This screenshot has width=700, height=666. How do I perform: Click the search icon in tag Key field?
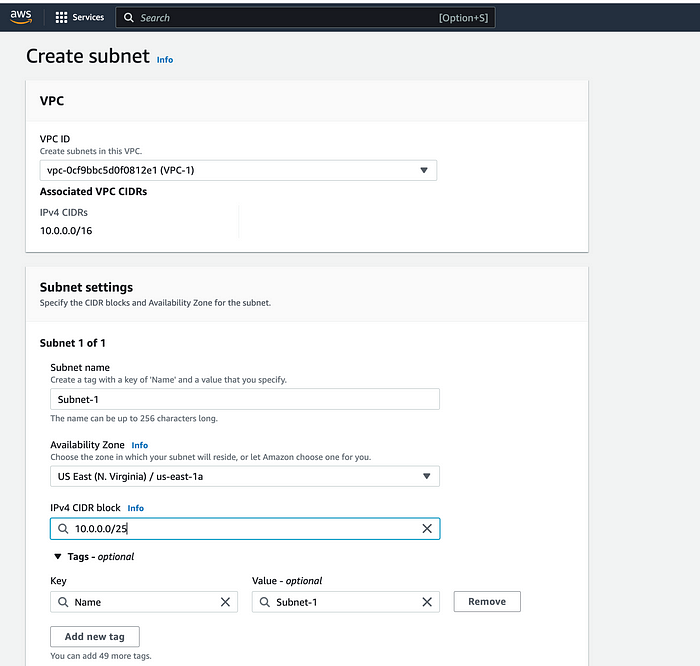point(63,602)
